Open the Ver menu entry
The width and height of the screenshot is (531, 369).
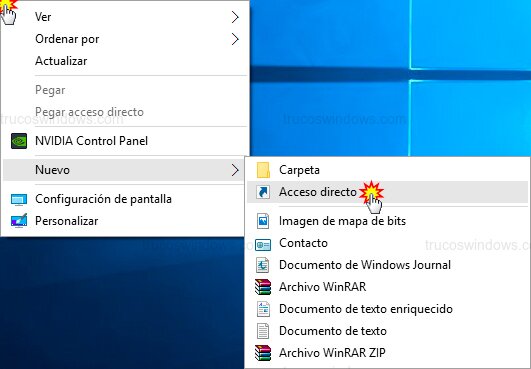pos(125,17)
